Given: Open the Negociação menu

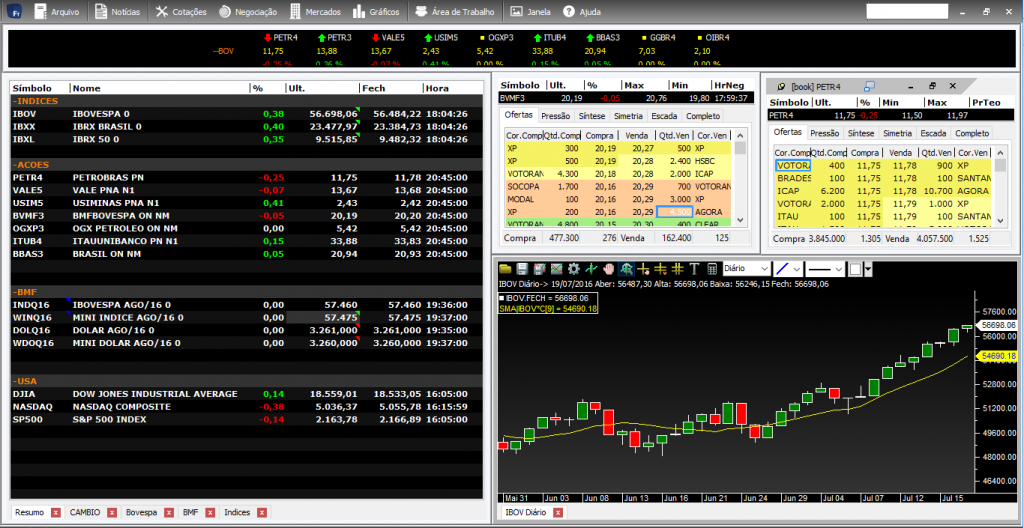Looking at the screenshot, I should pyautogui.click(x=248, y=11).
